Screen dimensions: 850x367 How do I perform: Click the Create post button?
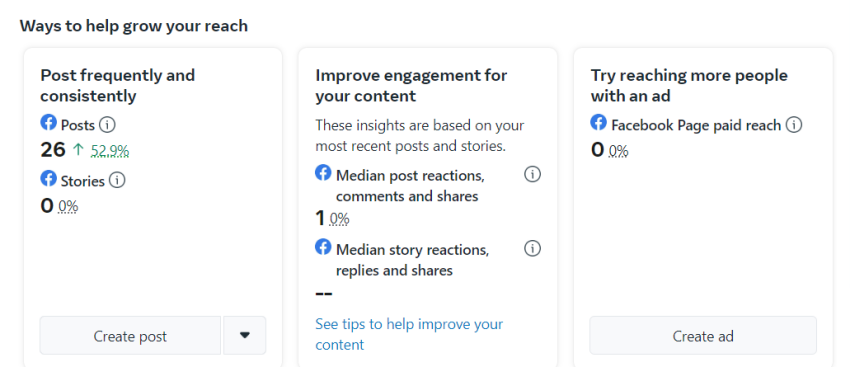click(130, 336)
